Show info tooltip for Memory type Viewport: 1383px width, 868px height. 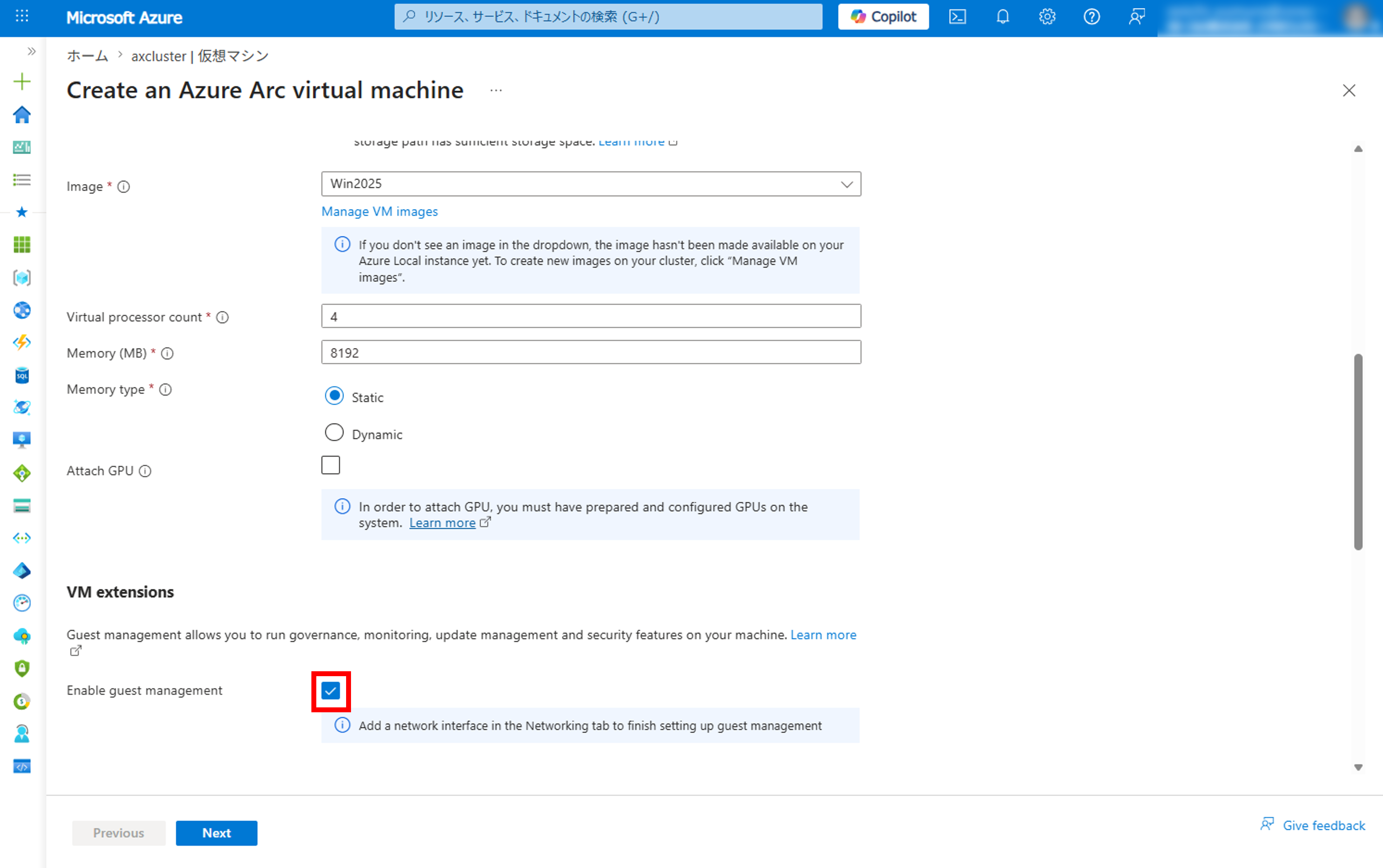point(165,390)
